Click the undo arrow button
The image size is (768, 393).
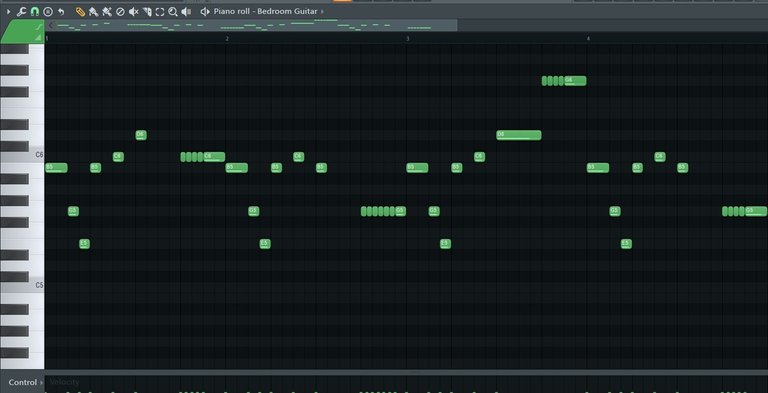click(x=61, y=11)
